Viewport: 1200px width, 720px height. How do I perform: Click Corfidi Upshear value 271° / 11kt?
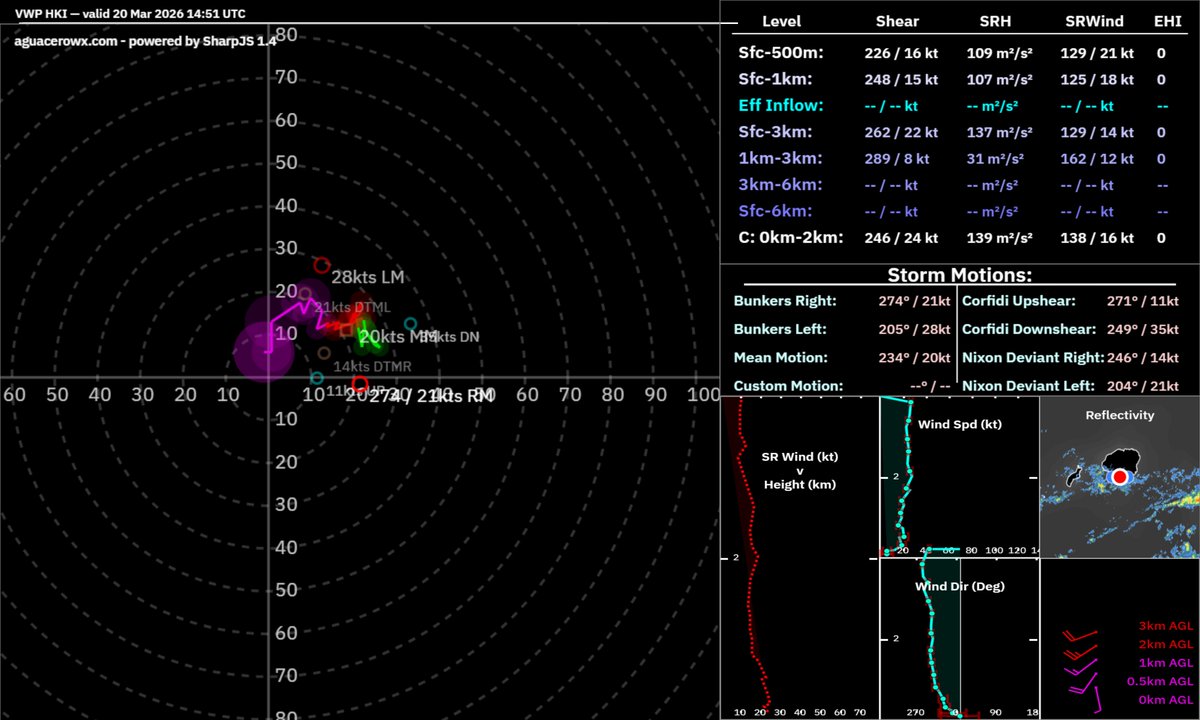pos(1144,300)
